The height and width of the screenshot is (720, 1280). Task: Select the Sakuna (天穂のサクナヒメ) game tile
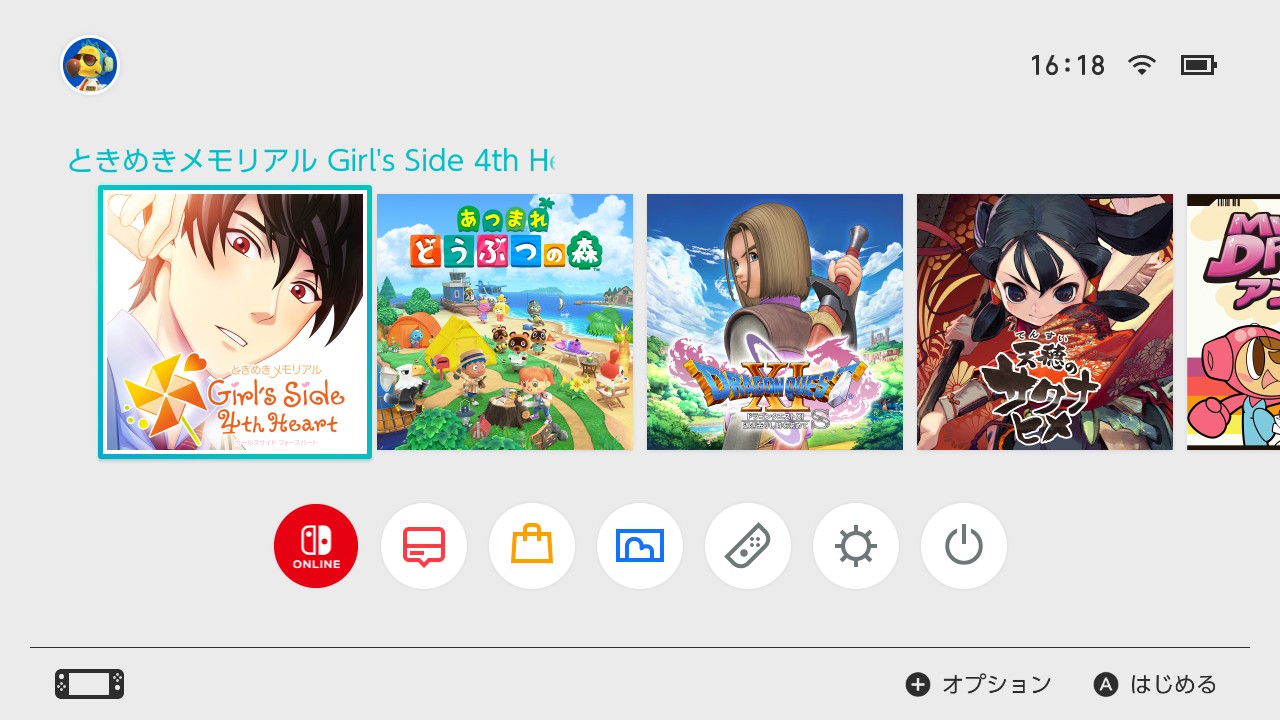pos(1045,322)
